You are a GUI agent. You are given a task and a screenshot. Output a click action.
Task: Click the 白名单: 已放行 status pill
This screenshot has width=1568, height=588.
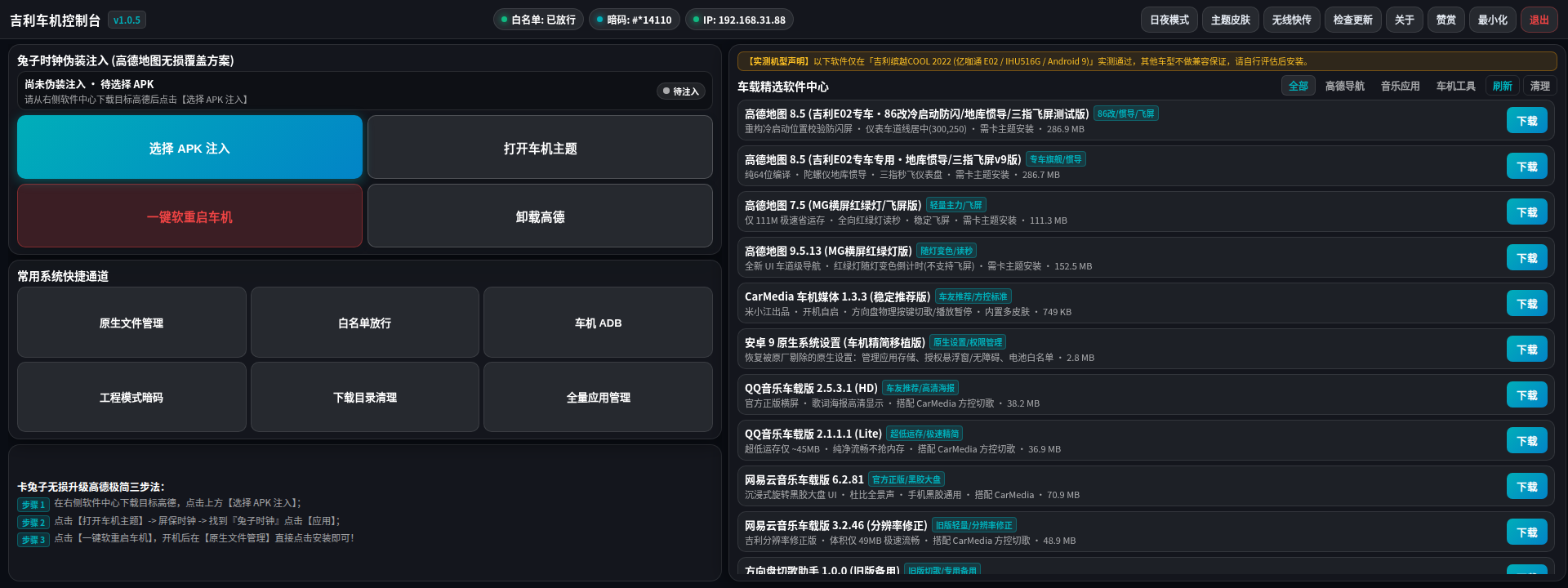539,20
